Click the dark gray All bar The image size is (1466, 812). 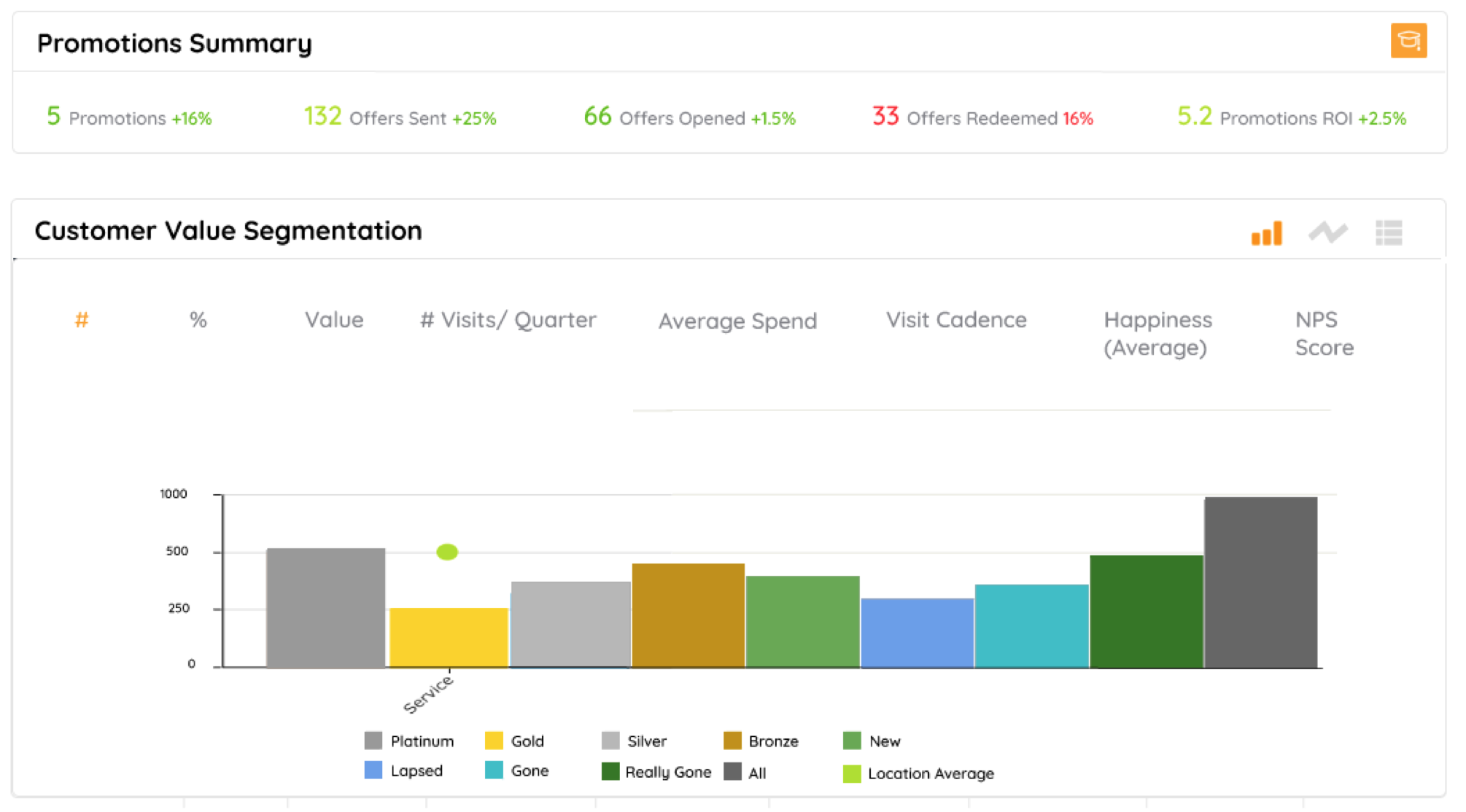point(1260,583)
